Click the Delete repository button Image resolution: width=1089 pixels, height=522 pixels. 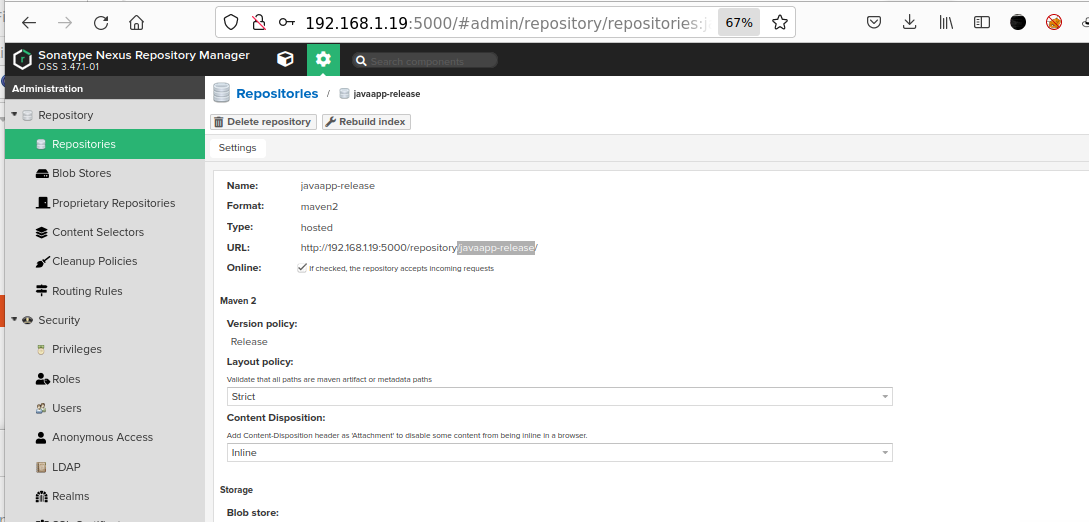(x=263, y=121)
